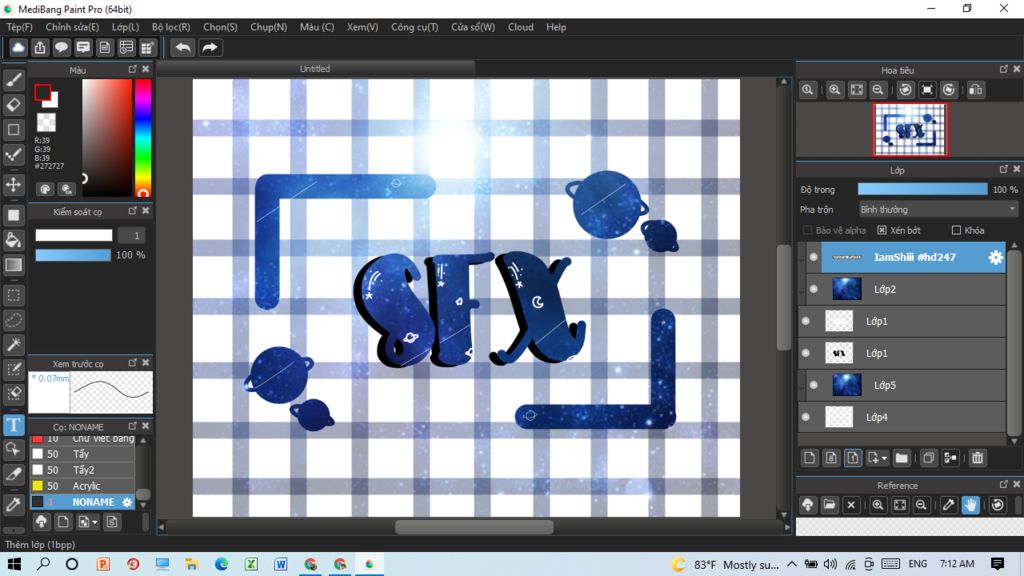The width and height of the screenshot is (1024, 576).
Task: Undock the Lớp layer panel
Action: (1004, 169)
